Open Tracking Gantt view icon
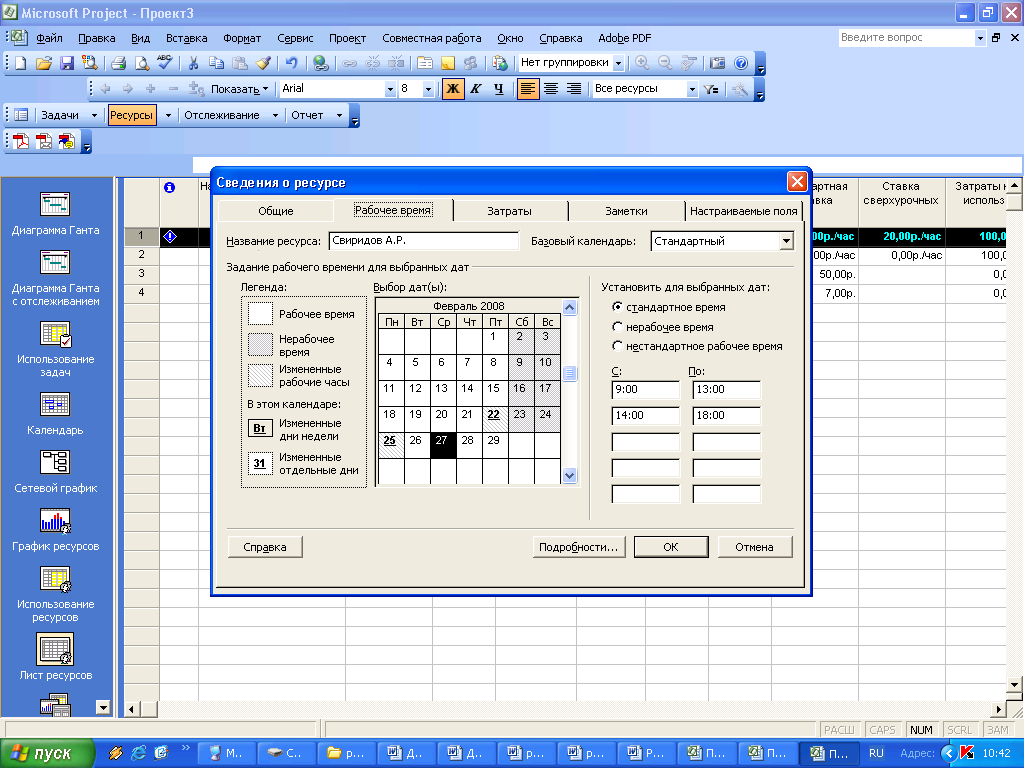Viewport: 1024px width, 768px height. coord(55,263)
